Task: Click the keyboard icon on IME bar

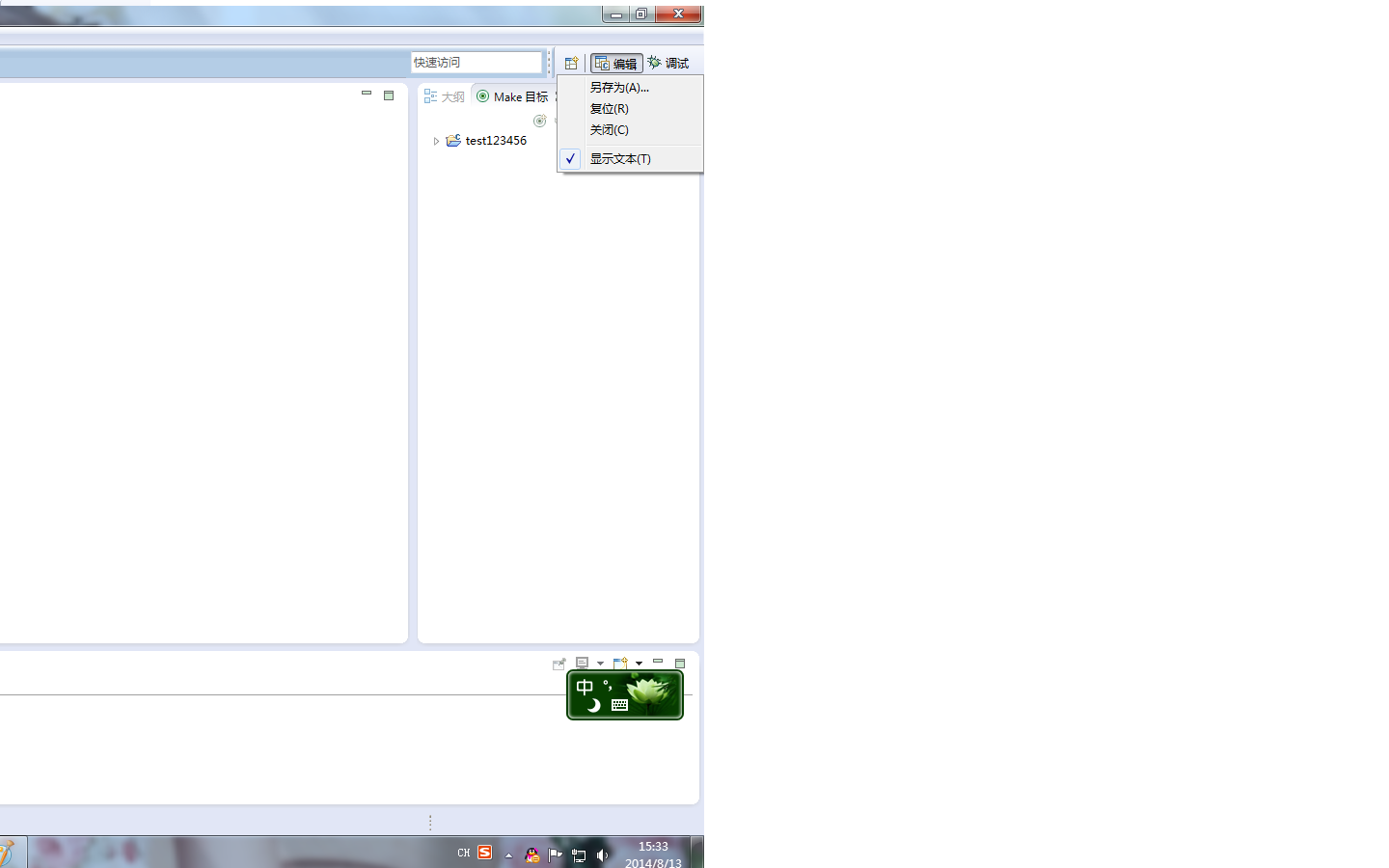Action: coord(619,705)
